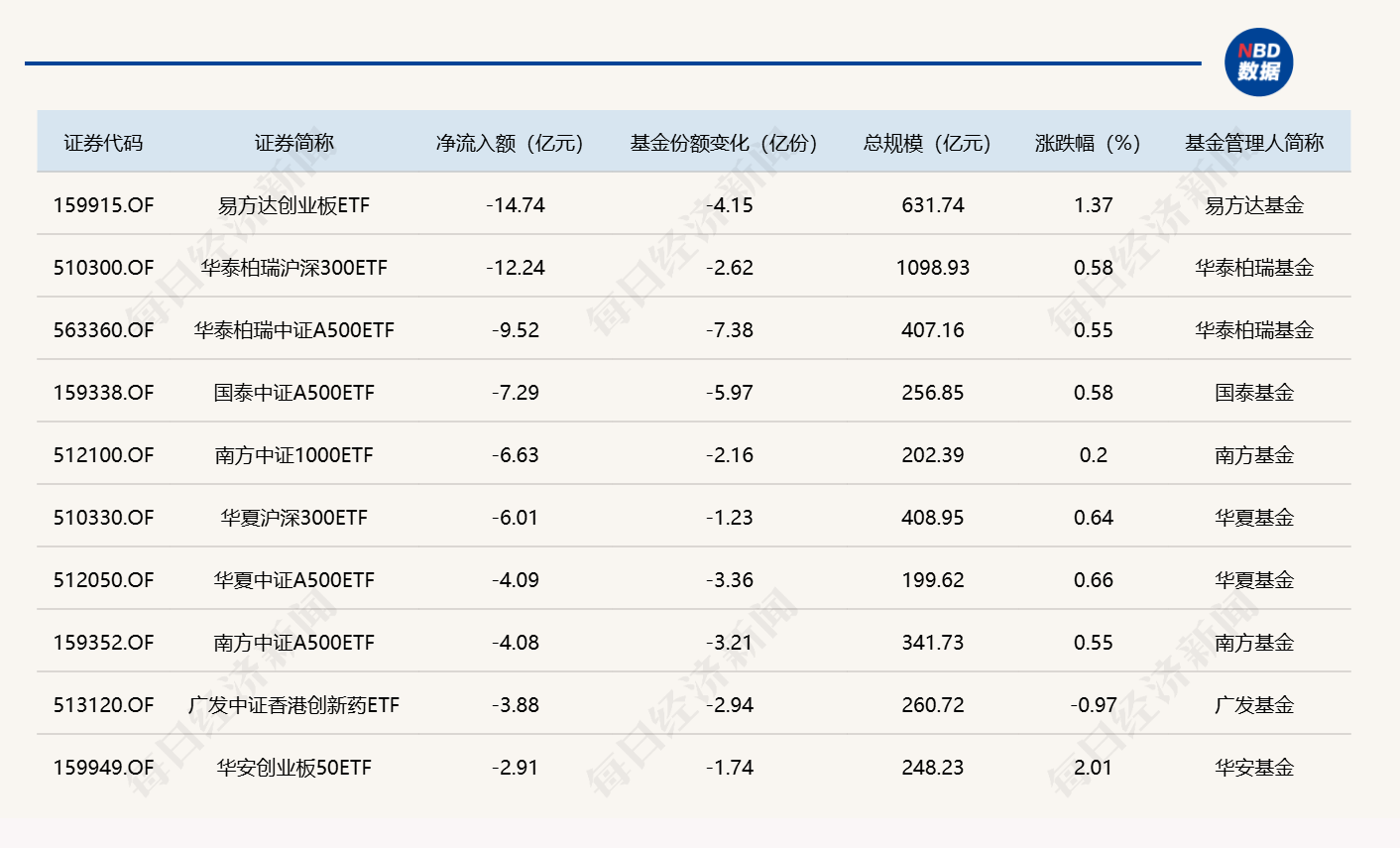This screenshot has height=848, width=1400.
Task: Select share change value -3.36
Action: (x=730, y=580)
